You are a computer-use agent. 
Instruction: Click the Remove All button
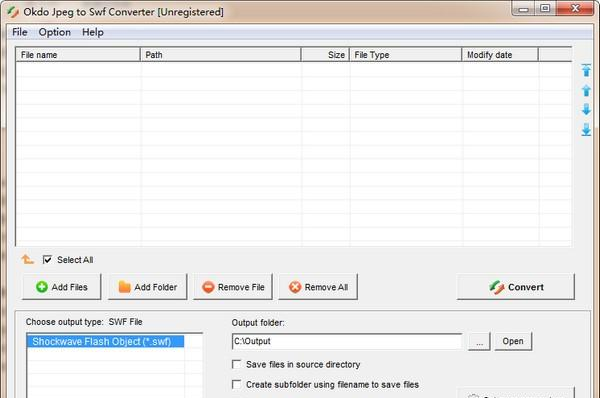[318, 287]
